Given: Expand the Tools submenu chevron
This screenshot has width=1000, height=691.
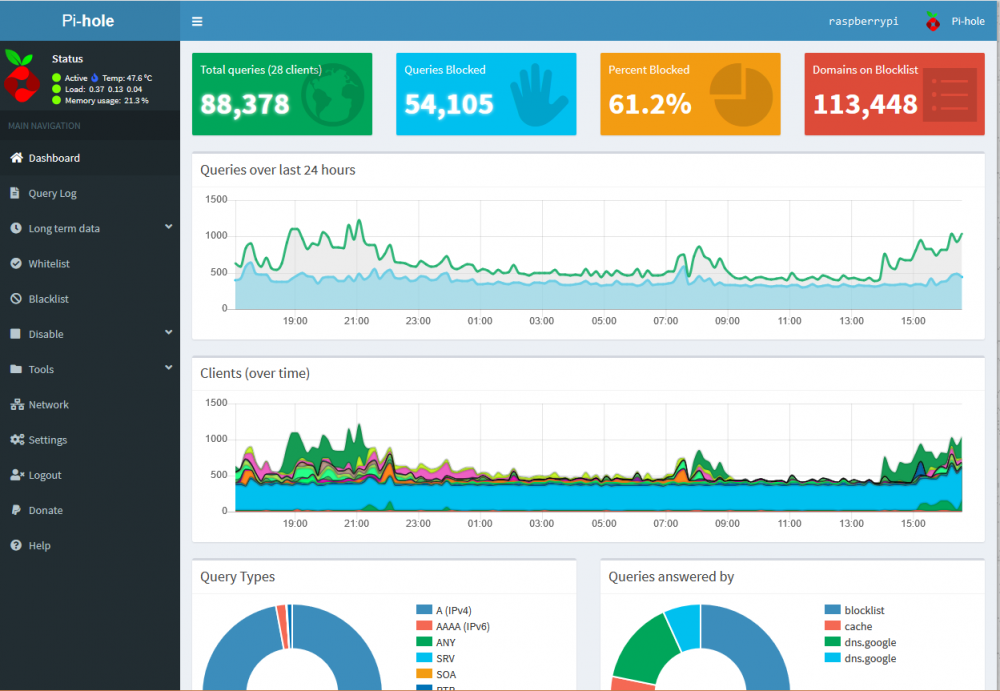Looking at the screenshot, I should coord(168,367).
